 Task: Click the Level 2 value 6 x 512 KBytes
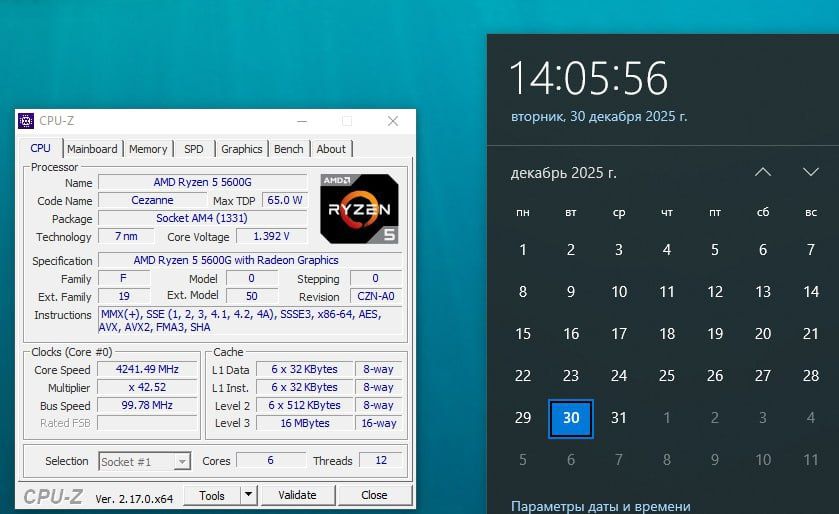pos(304,405)
